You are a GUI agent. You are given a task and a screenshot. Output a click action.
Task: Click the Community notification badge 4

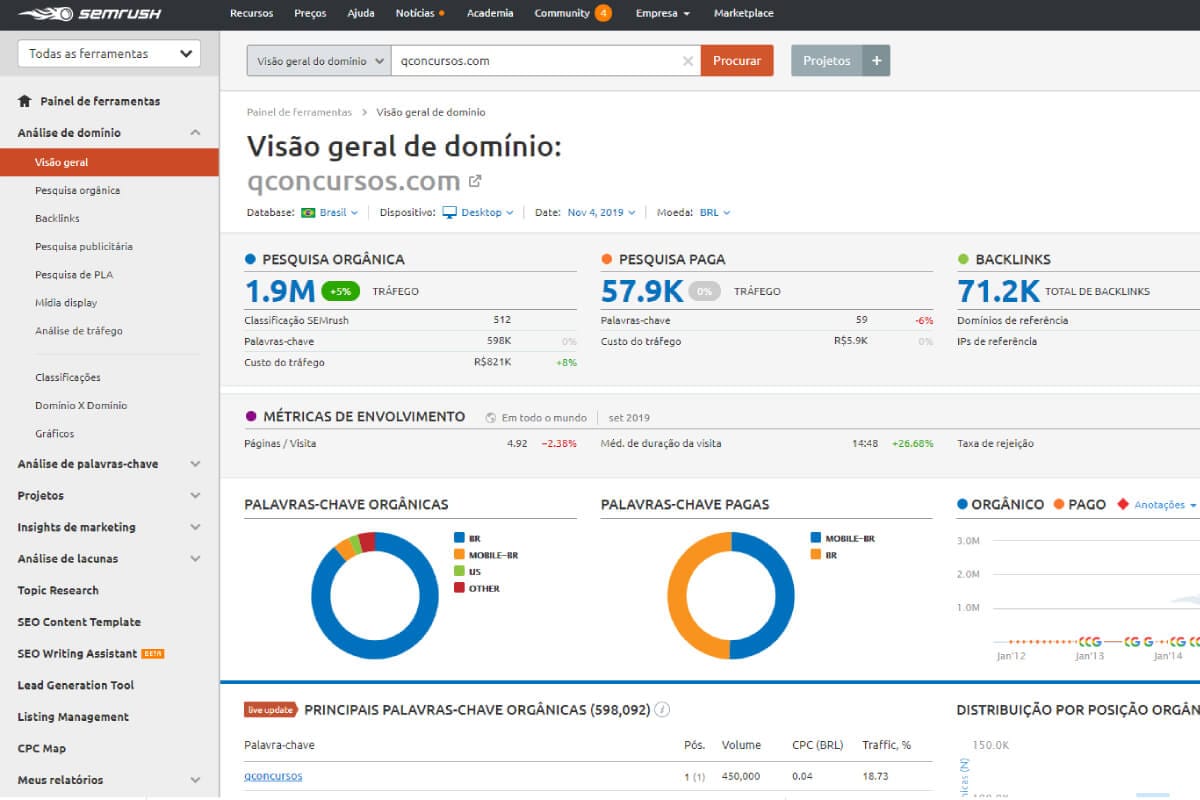coord(603,13)
